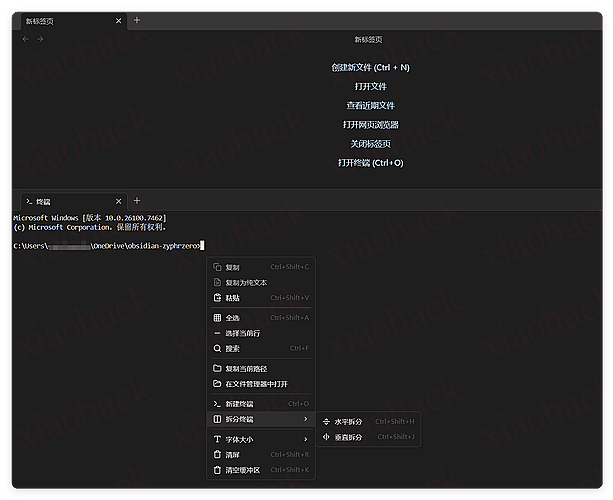Click the 查看近期文件 link

pyautogui.click(x=370, y=106)
